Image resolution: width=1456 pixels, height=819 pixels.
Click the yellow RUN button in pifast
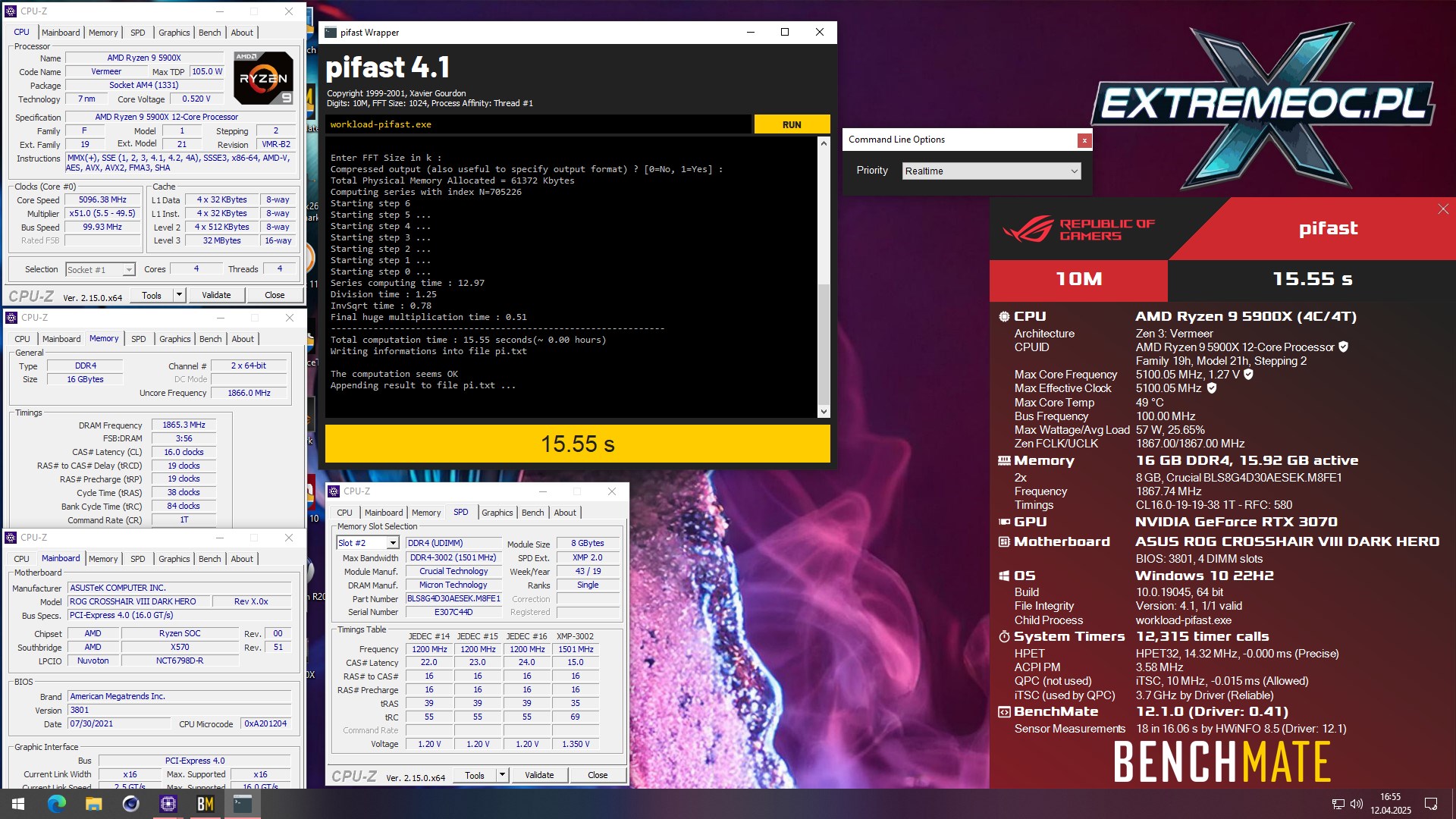click(792, 124)
